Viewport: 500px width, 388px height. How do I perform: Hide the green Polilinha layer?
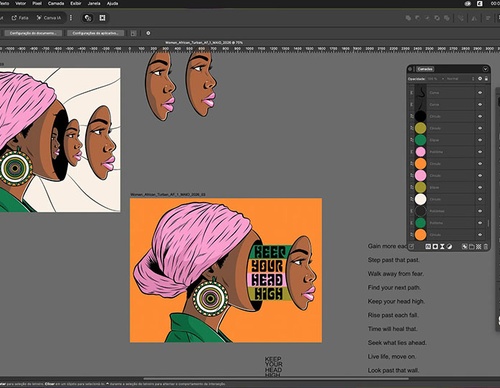[x=480, y=223]
